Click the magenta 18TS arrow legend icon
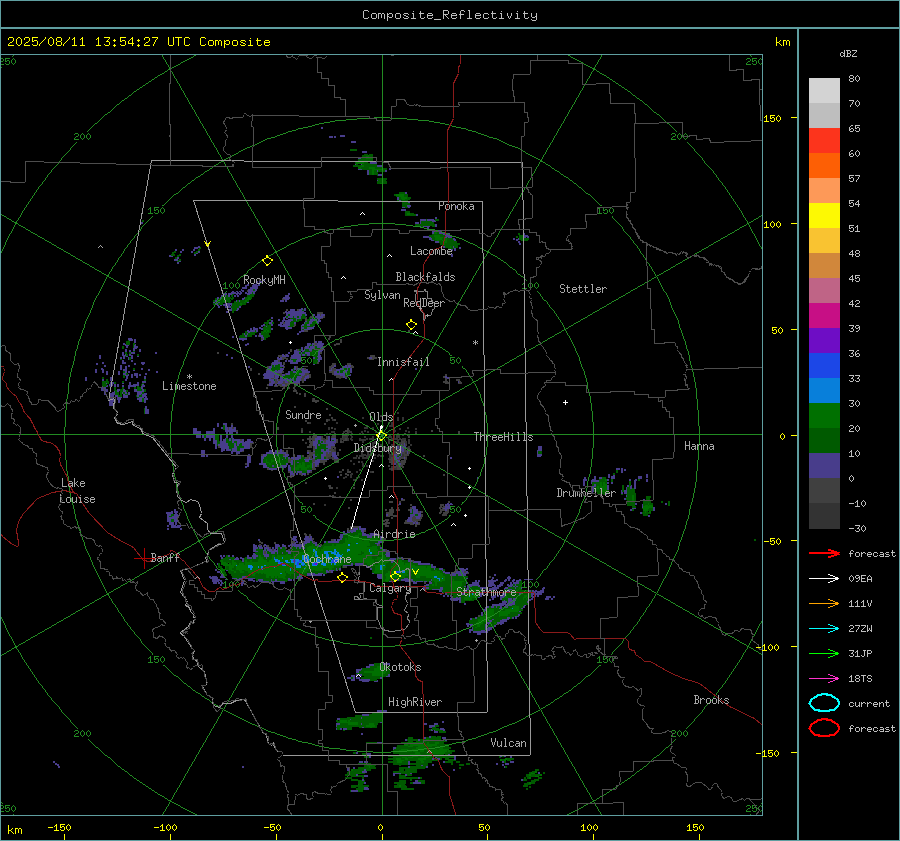This screenshot has width=900, height=841. (824, 679)
